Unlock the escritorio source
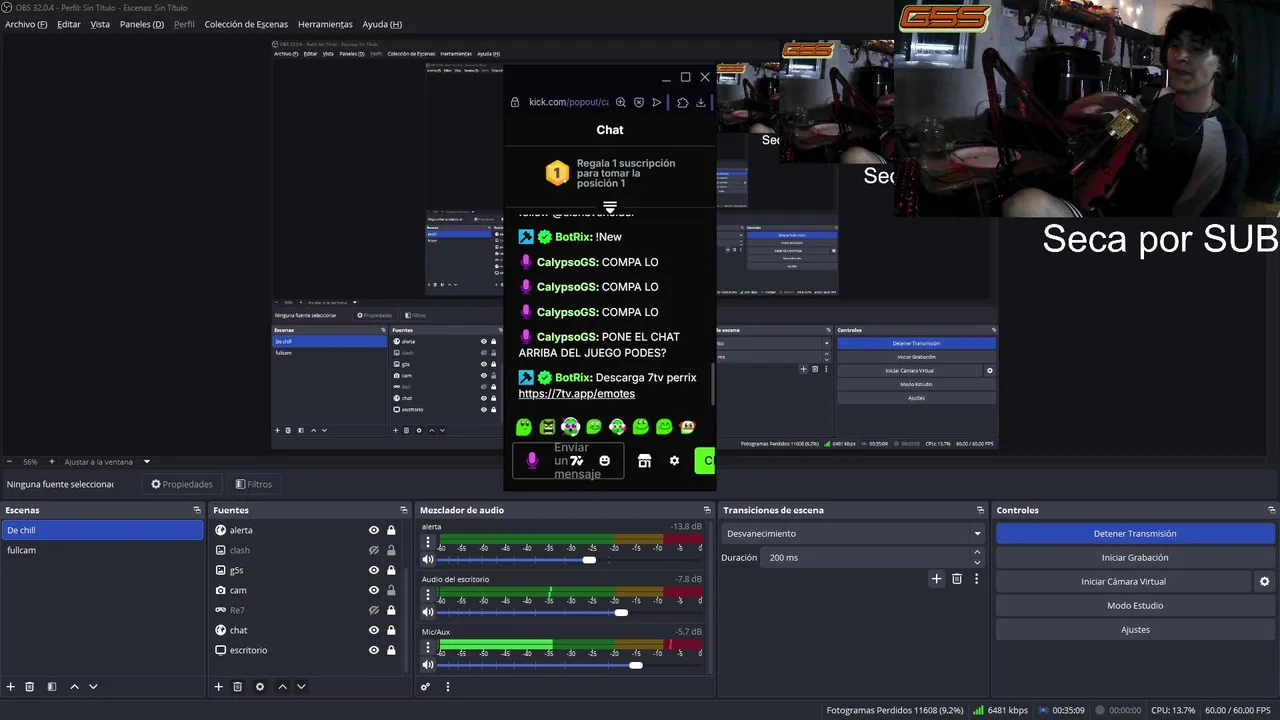The width and height of the screenshot is (1280, 720). (391, 650)
